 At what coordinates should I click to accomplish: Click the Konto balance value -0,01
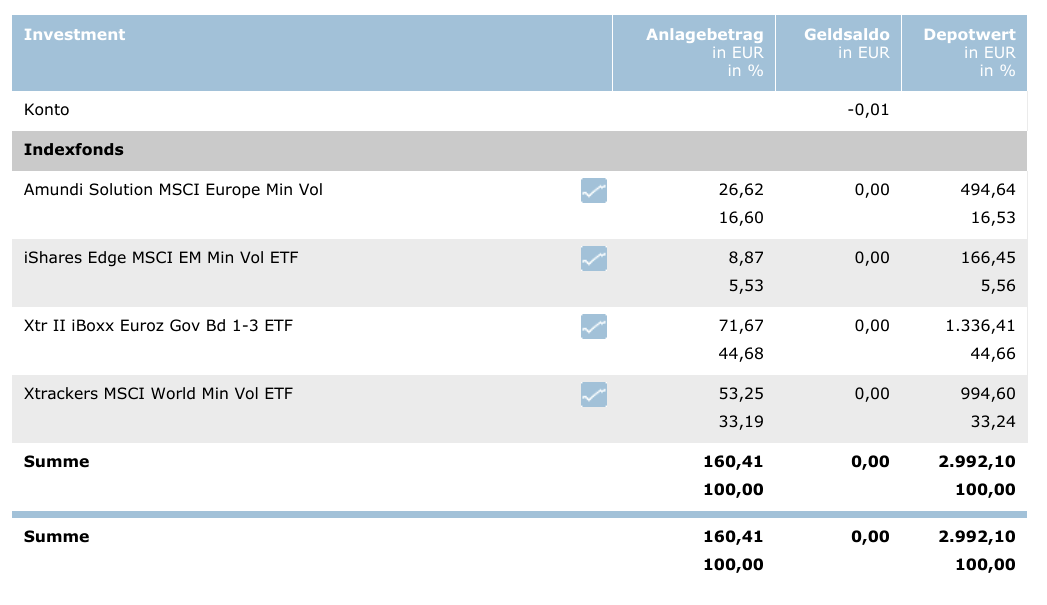[868, 110]
